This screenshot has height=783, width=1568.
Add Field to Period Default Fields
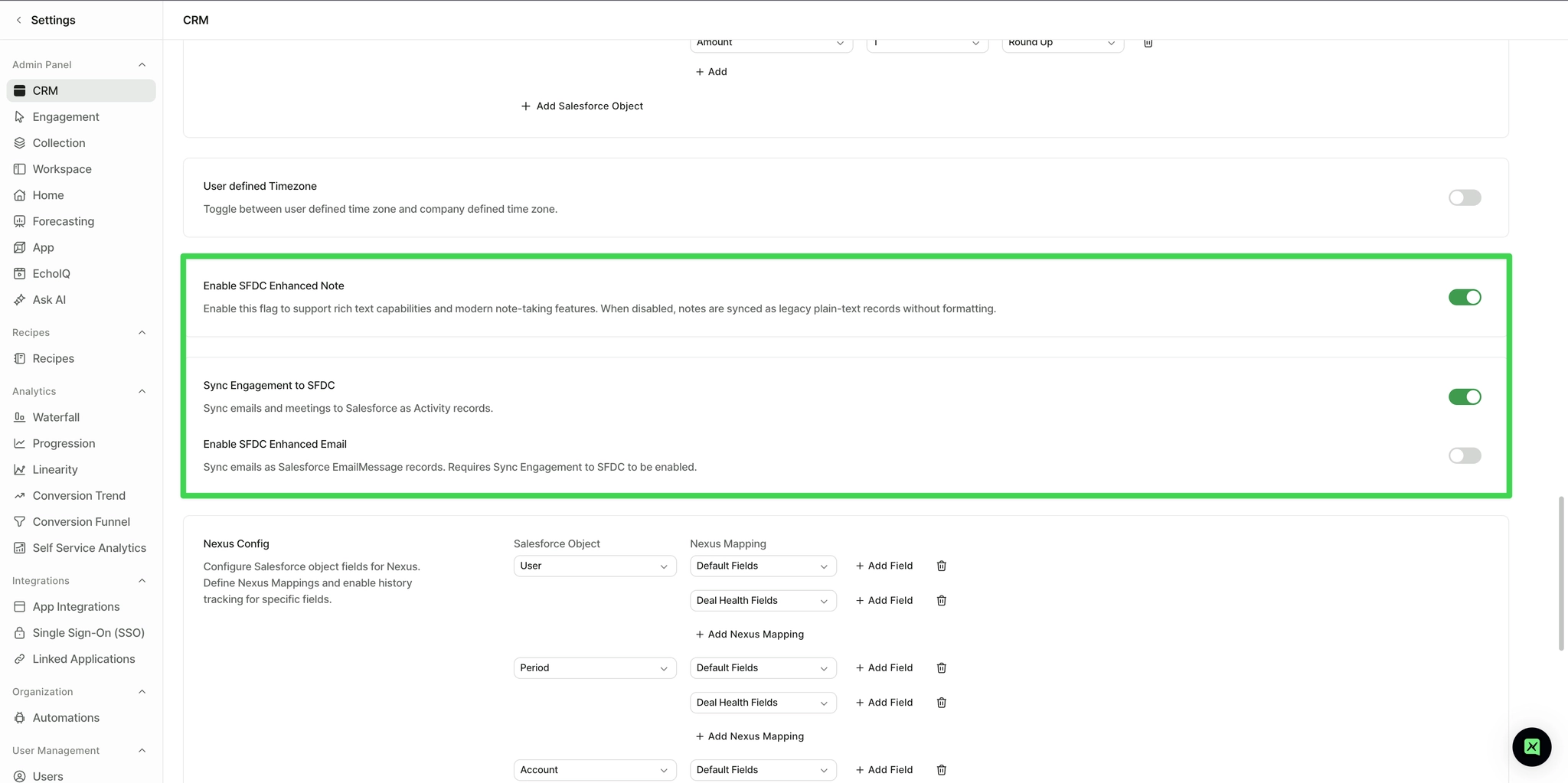click(884, 667)
